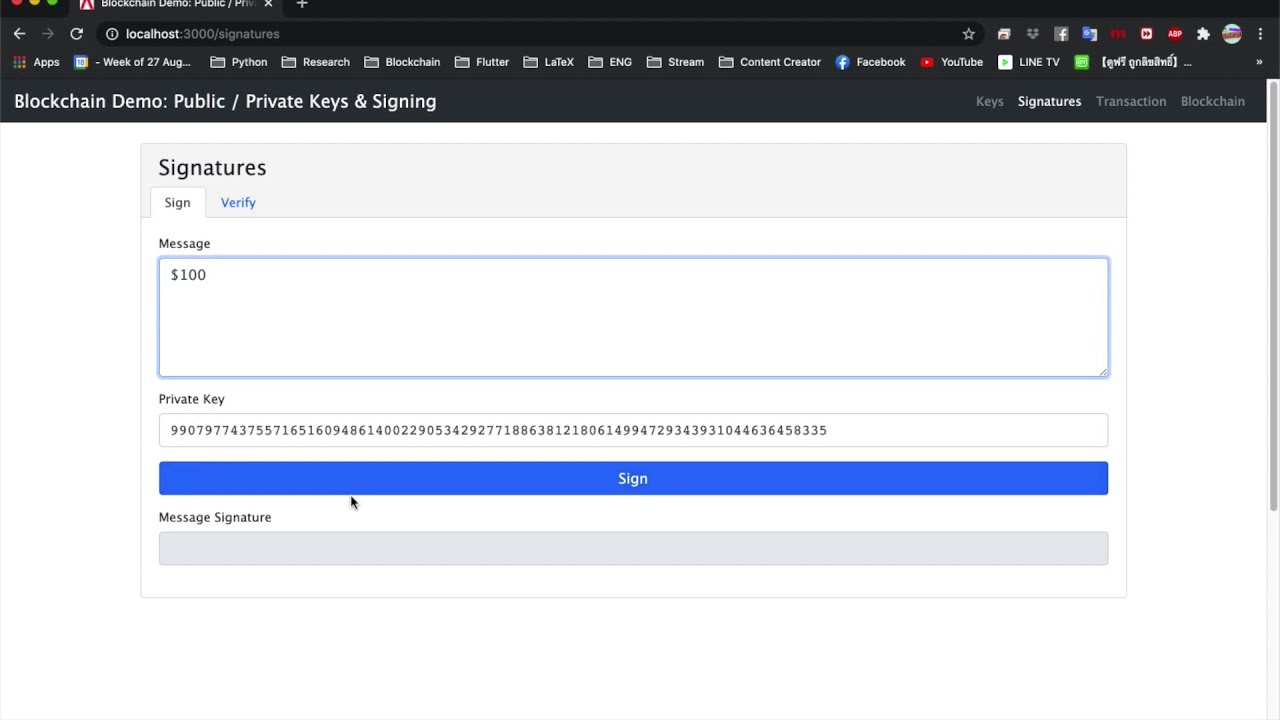Open the AdBlock Plus extension

tap(1175, 34)
